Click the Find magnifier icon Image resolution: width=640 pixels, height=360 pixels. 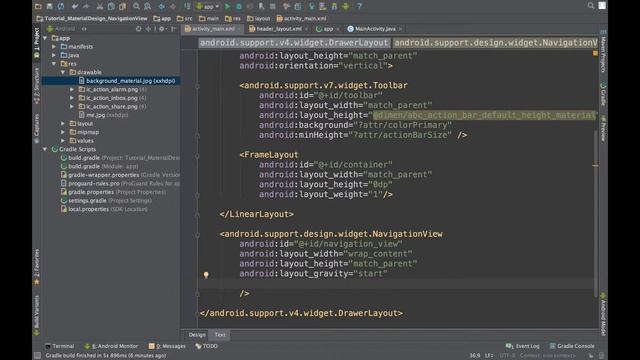click(137, 6)
